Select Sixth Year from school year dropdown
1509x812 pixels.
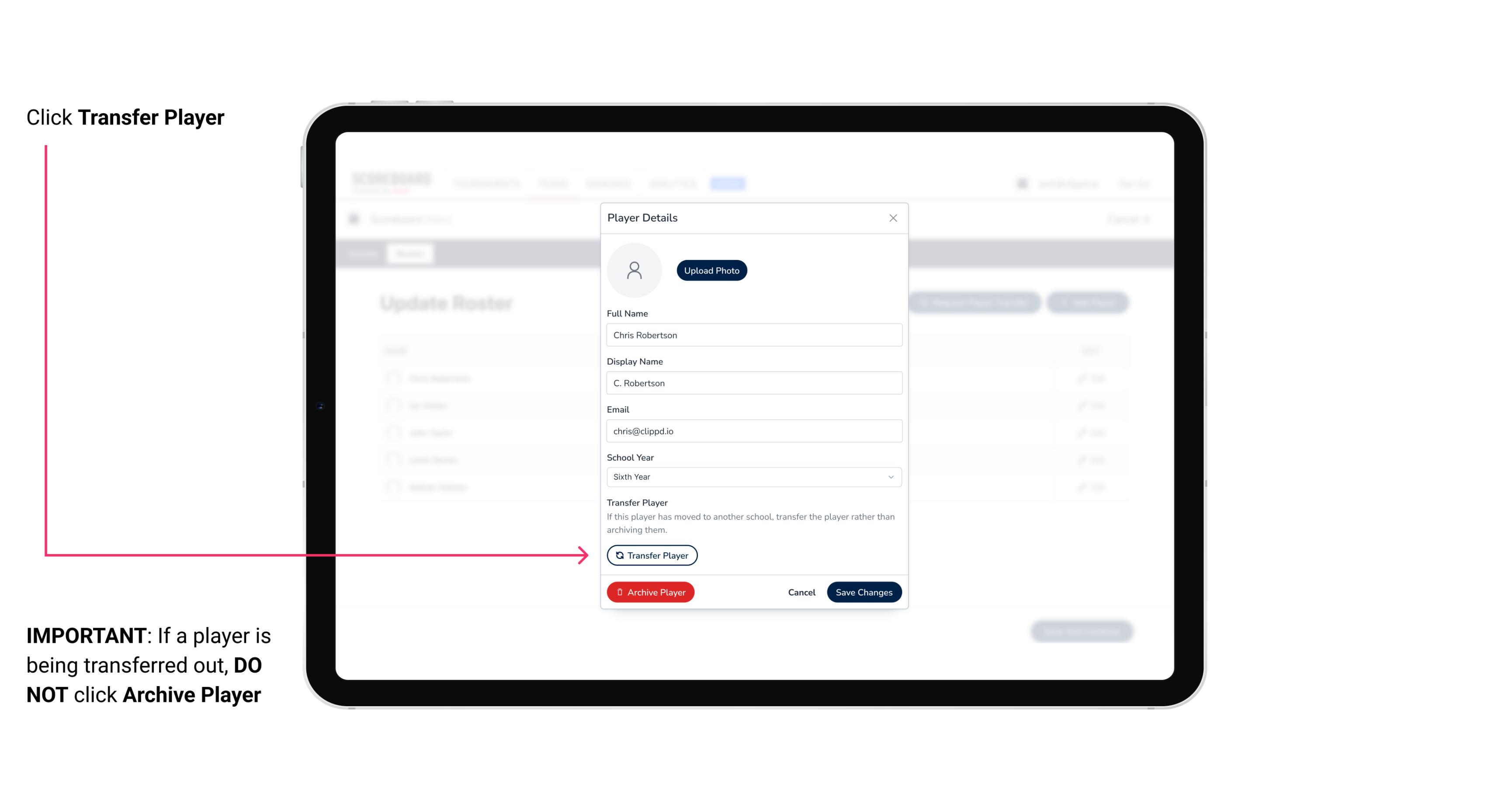(x=753, y=476)
